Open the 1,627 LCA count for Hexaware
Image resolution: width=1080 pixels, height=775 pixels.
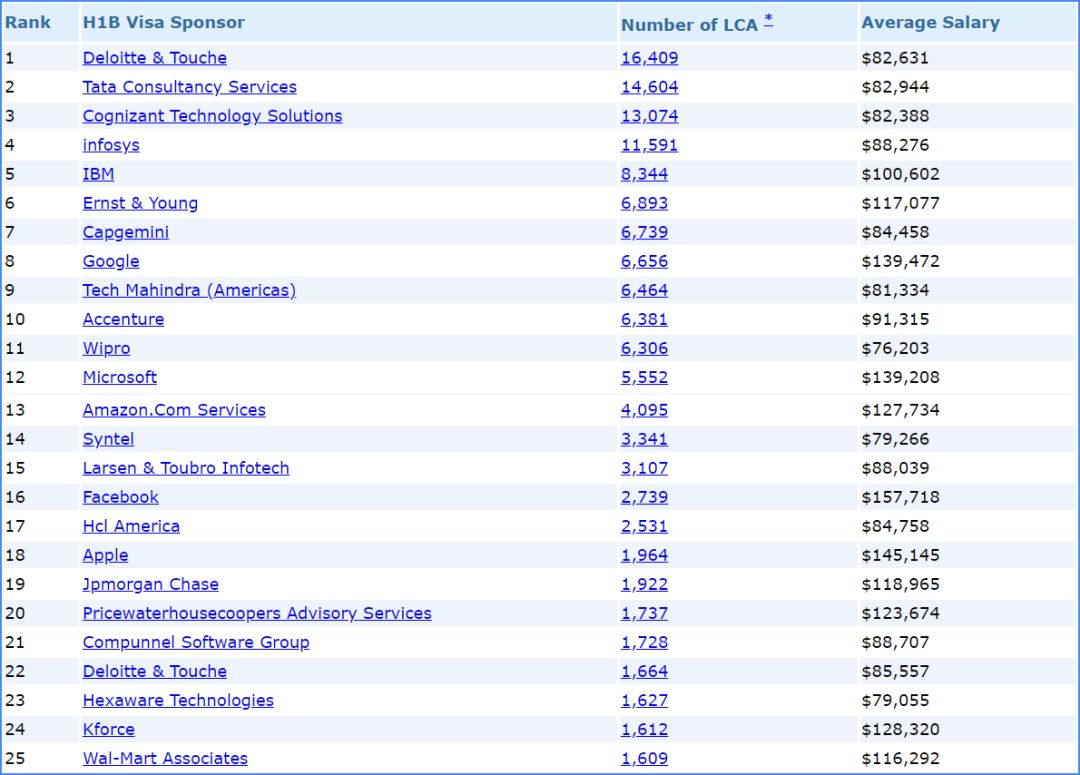tap(645, 700)
